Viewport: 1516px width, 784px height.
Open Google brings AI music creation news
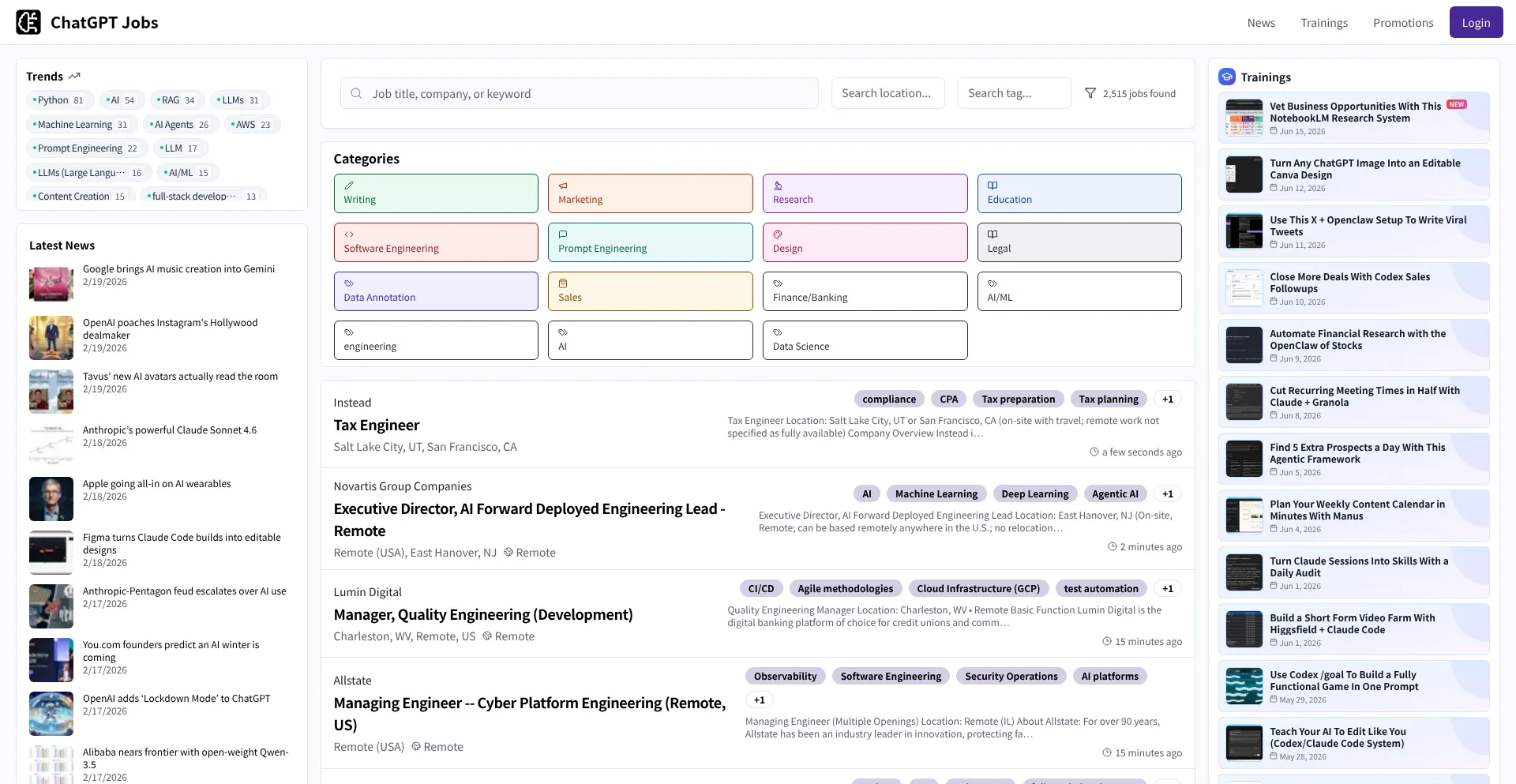(178, 269)
